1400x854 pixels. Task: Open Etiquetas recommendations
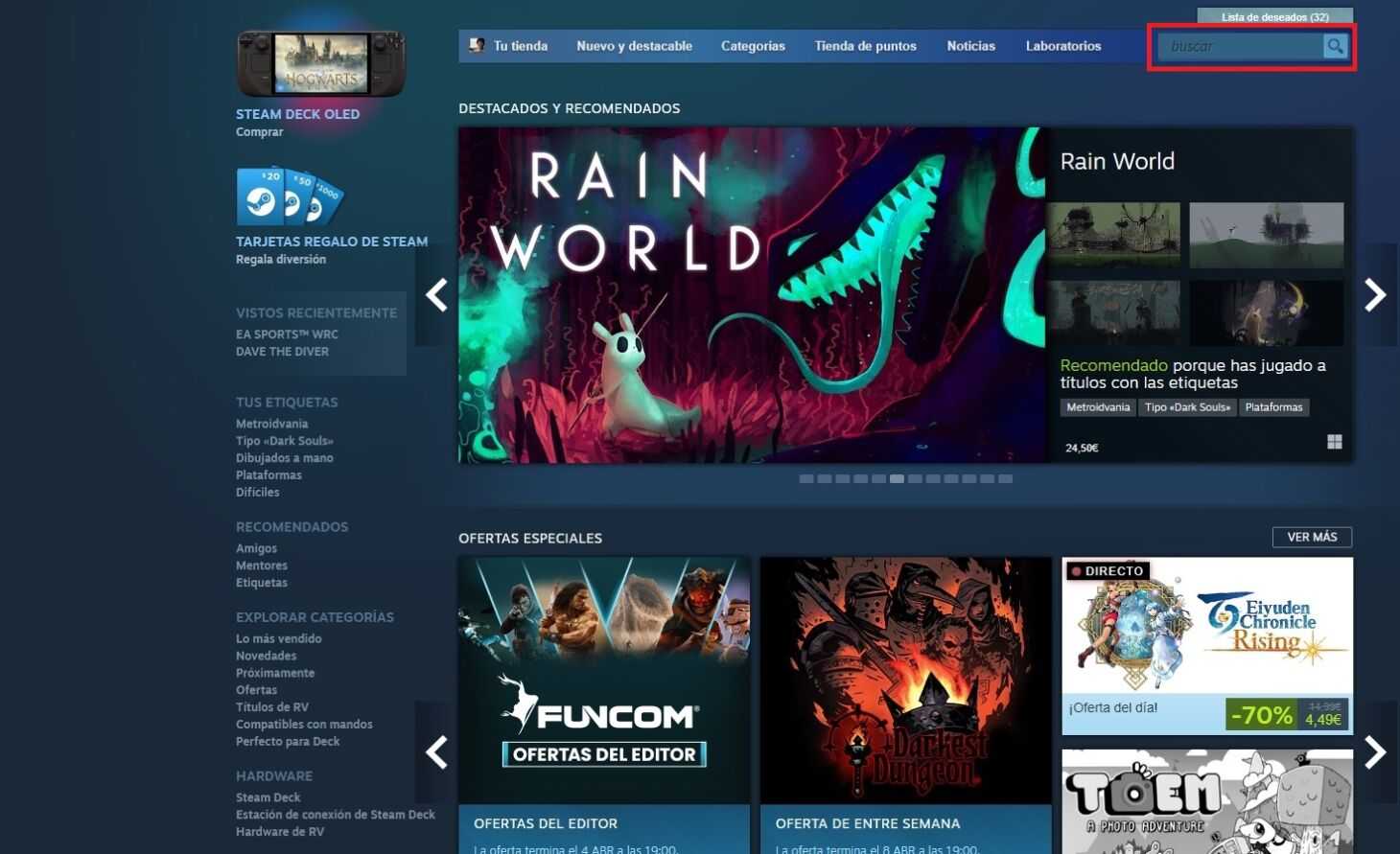pos(261,583)
